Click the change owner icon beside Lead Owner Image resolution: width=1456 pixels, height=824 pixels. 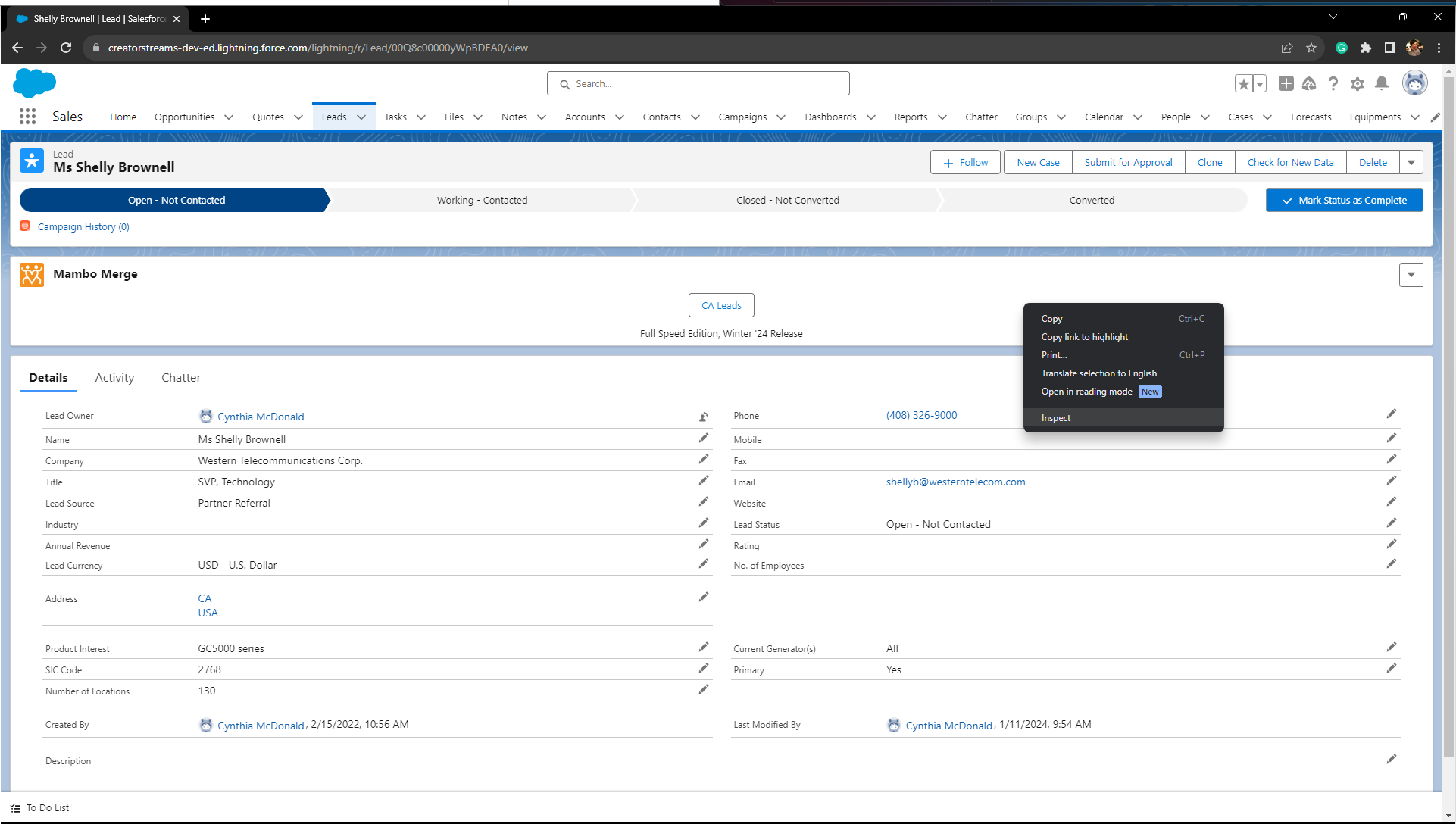(703, 417)
